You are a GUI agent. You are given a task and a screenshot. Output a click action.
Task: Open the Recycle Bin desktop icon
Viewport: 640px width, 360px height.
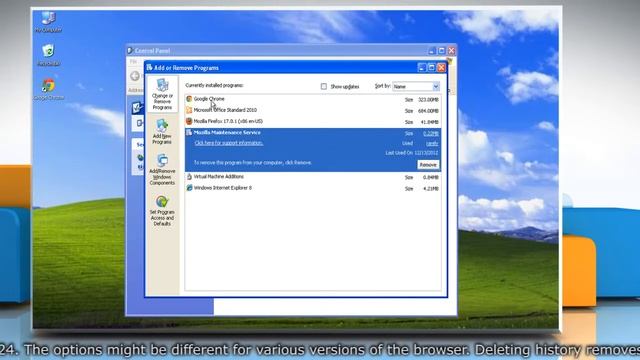[x=48, y=55]
